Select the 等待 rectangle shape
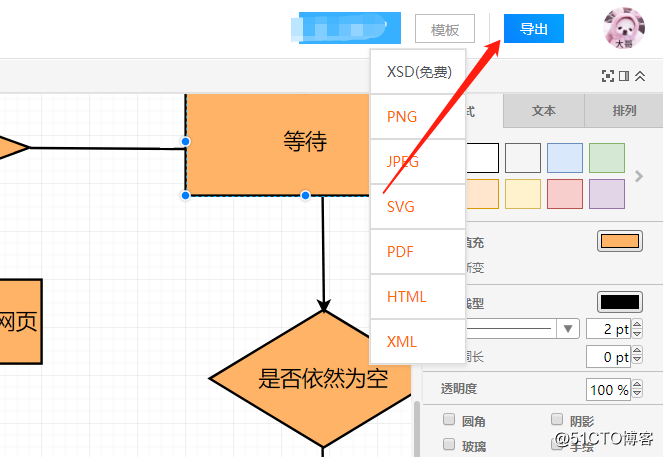 [x=277, y=144]
